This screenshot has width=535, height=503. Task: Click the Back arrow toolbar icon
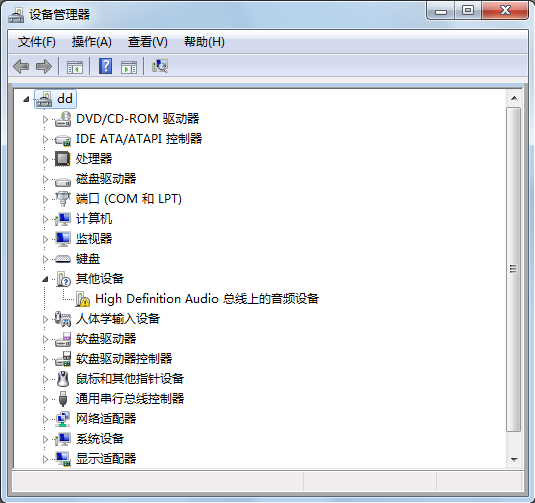21,66
